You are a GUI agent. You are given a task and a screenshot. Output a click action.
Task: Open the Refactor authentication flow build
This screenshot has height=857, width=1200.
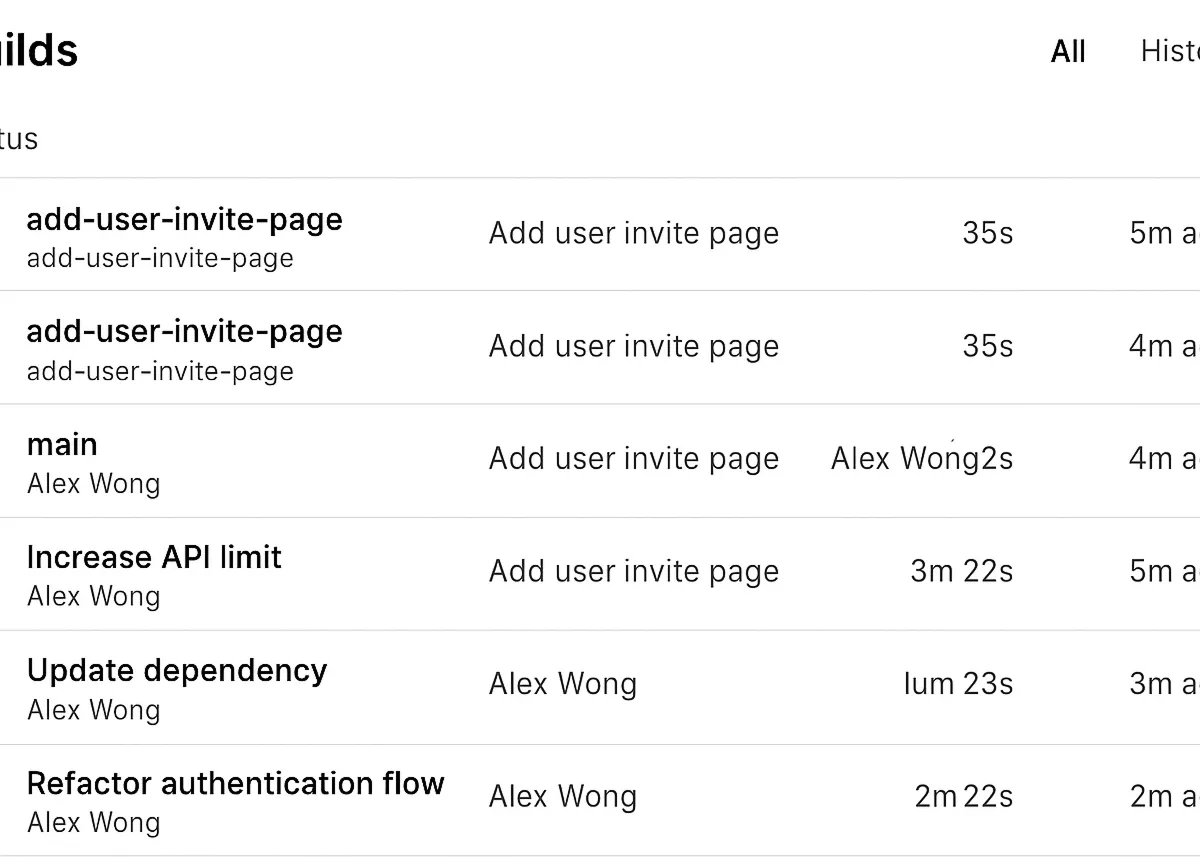click(235, 783)
